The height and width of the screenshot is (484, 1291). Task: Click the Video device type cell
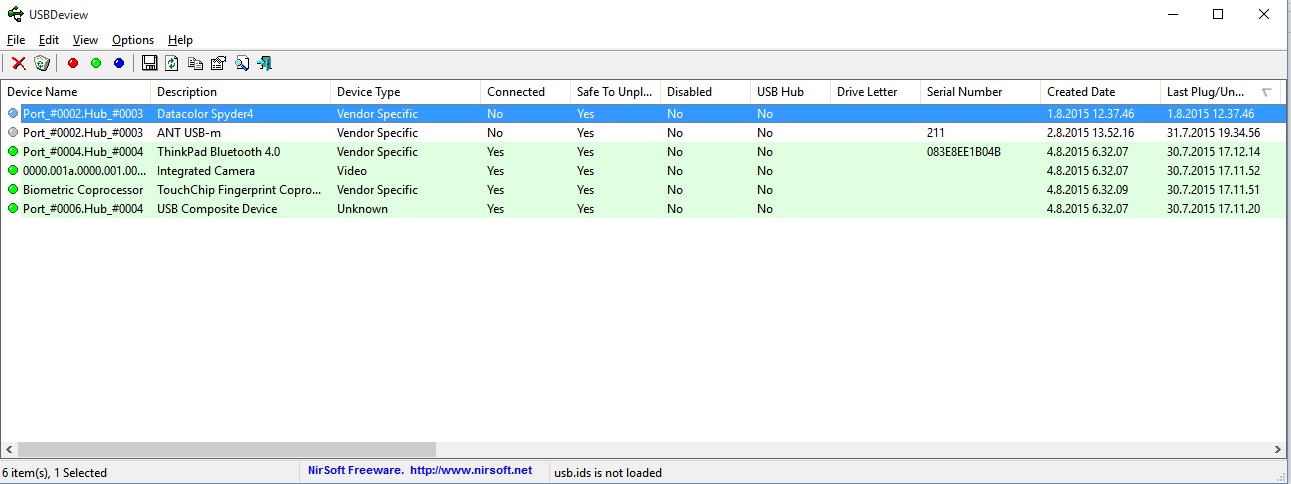coord(352,171)
